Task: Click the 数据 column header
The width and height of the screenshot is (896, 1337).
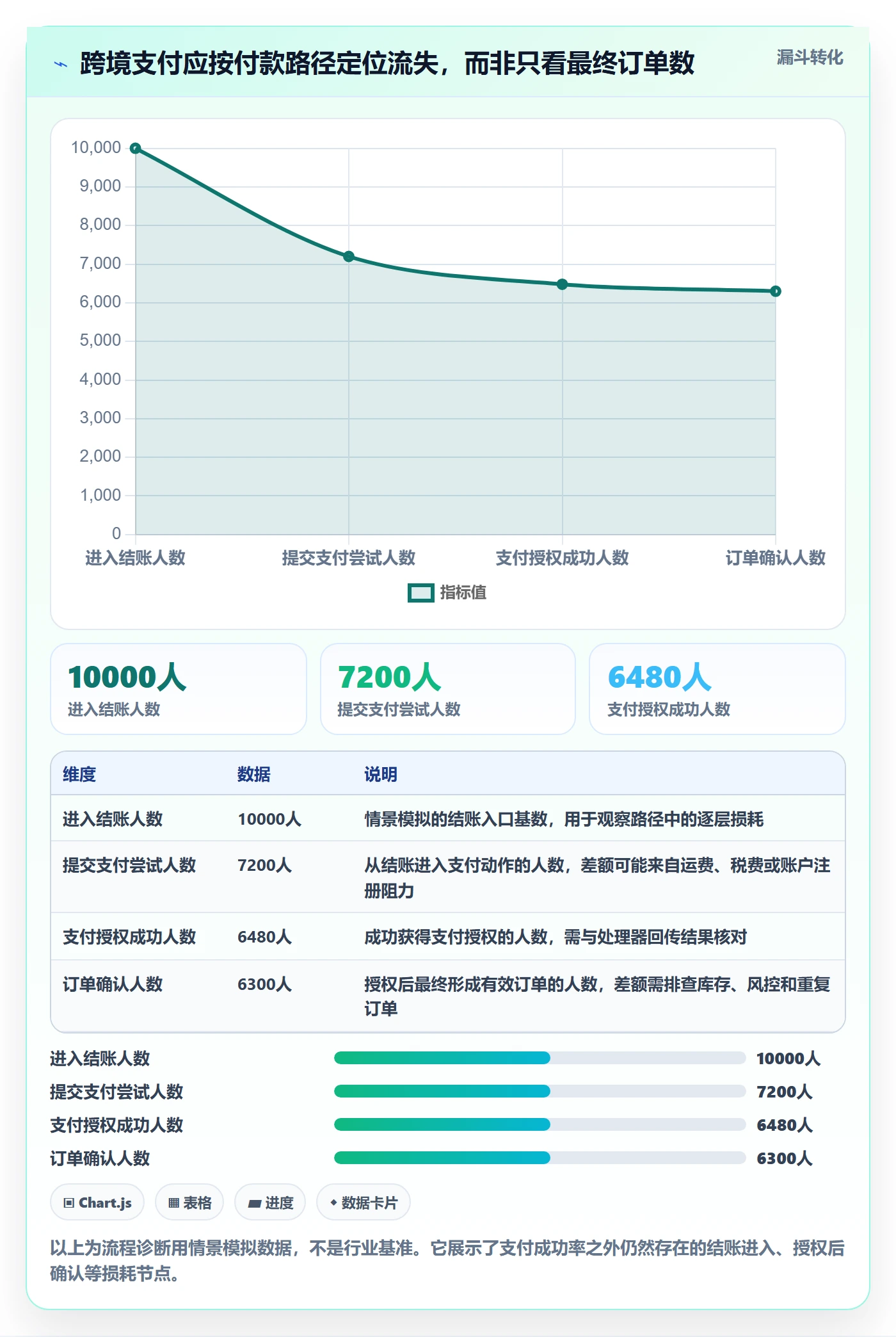Action: 254,774
